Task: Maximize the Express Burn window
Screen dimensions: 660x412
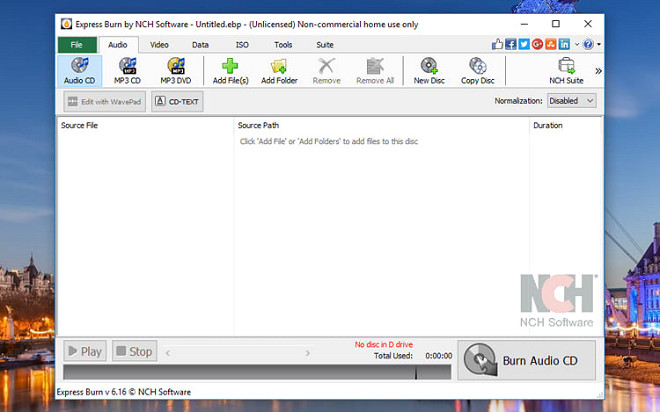Action: coord(556,24)
